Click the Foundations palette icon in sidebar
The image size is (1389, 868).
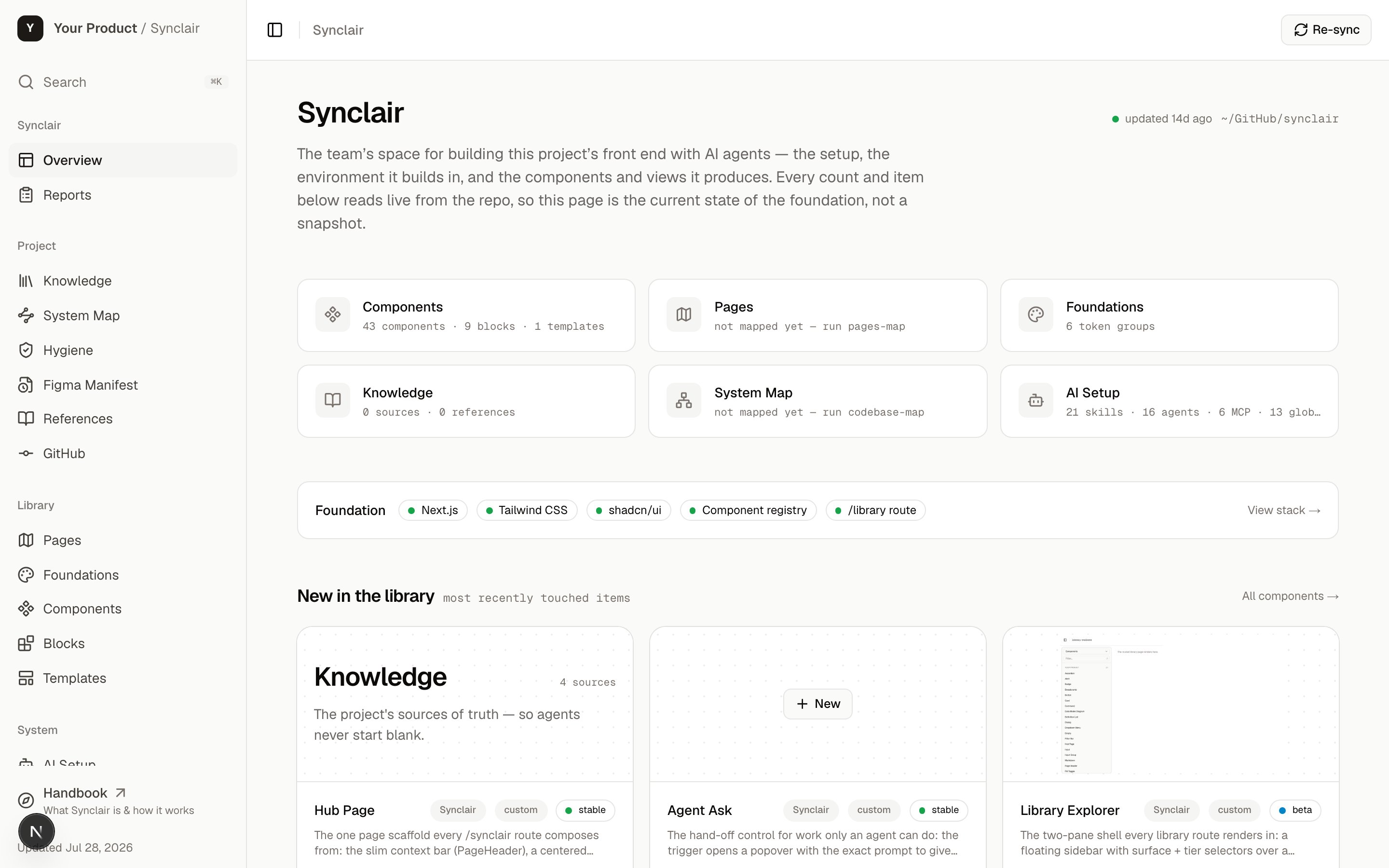coord(26,575)
